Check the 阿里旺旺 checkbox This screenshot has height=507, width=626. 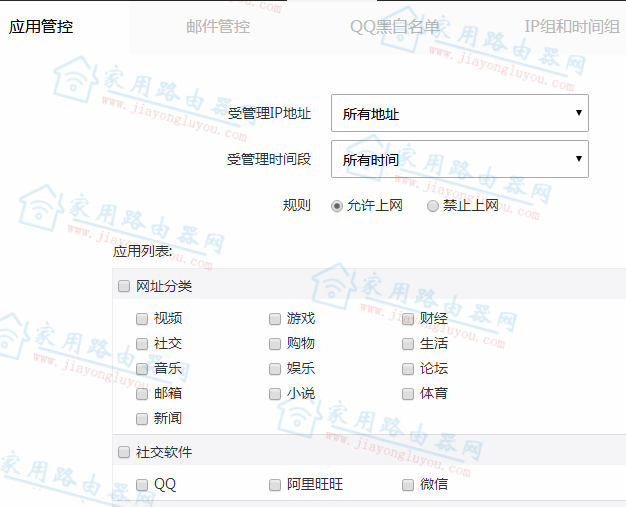[x=275, y=485]
